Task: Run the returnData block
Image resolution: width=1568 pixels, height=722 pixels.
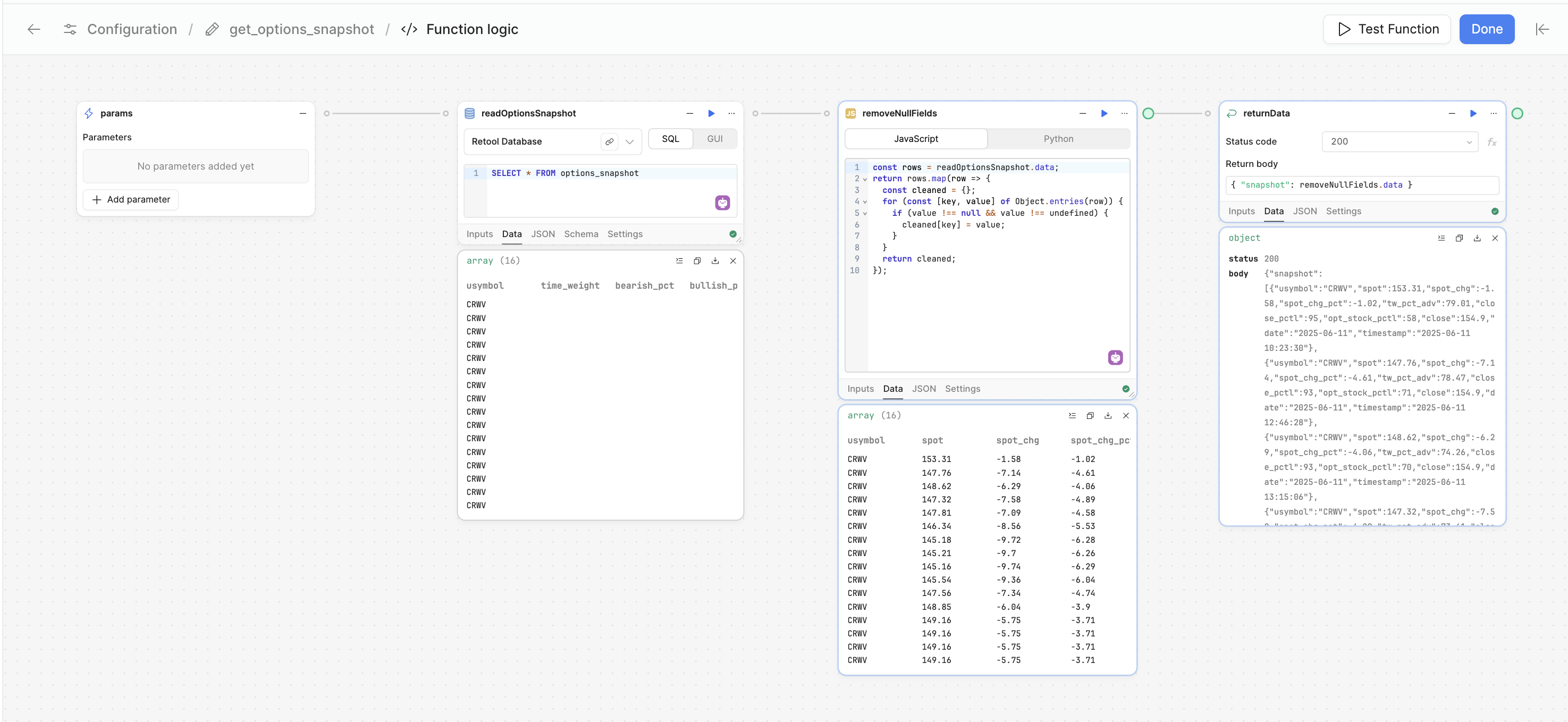Action: (1472, 113)
